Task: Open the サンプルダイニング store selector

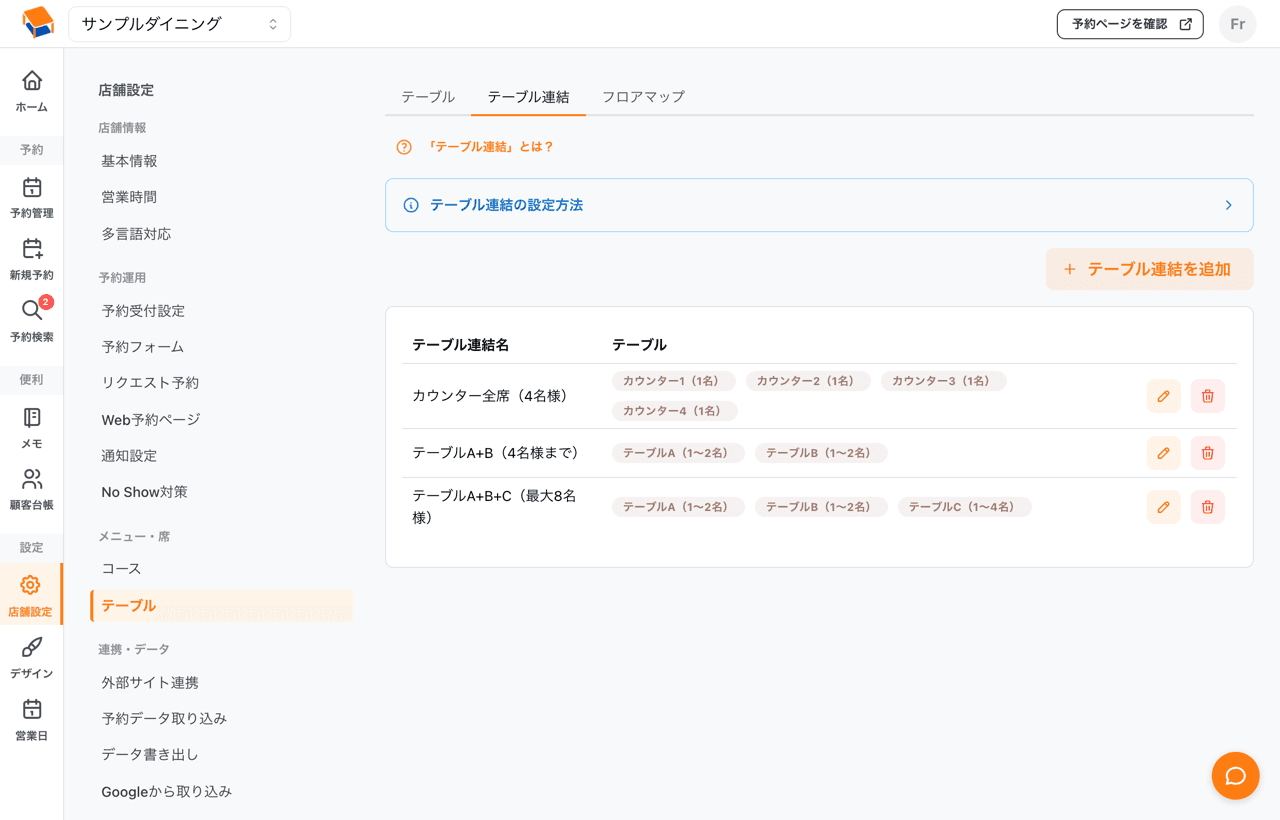Action: (180, 24)
